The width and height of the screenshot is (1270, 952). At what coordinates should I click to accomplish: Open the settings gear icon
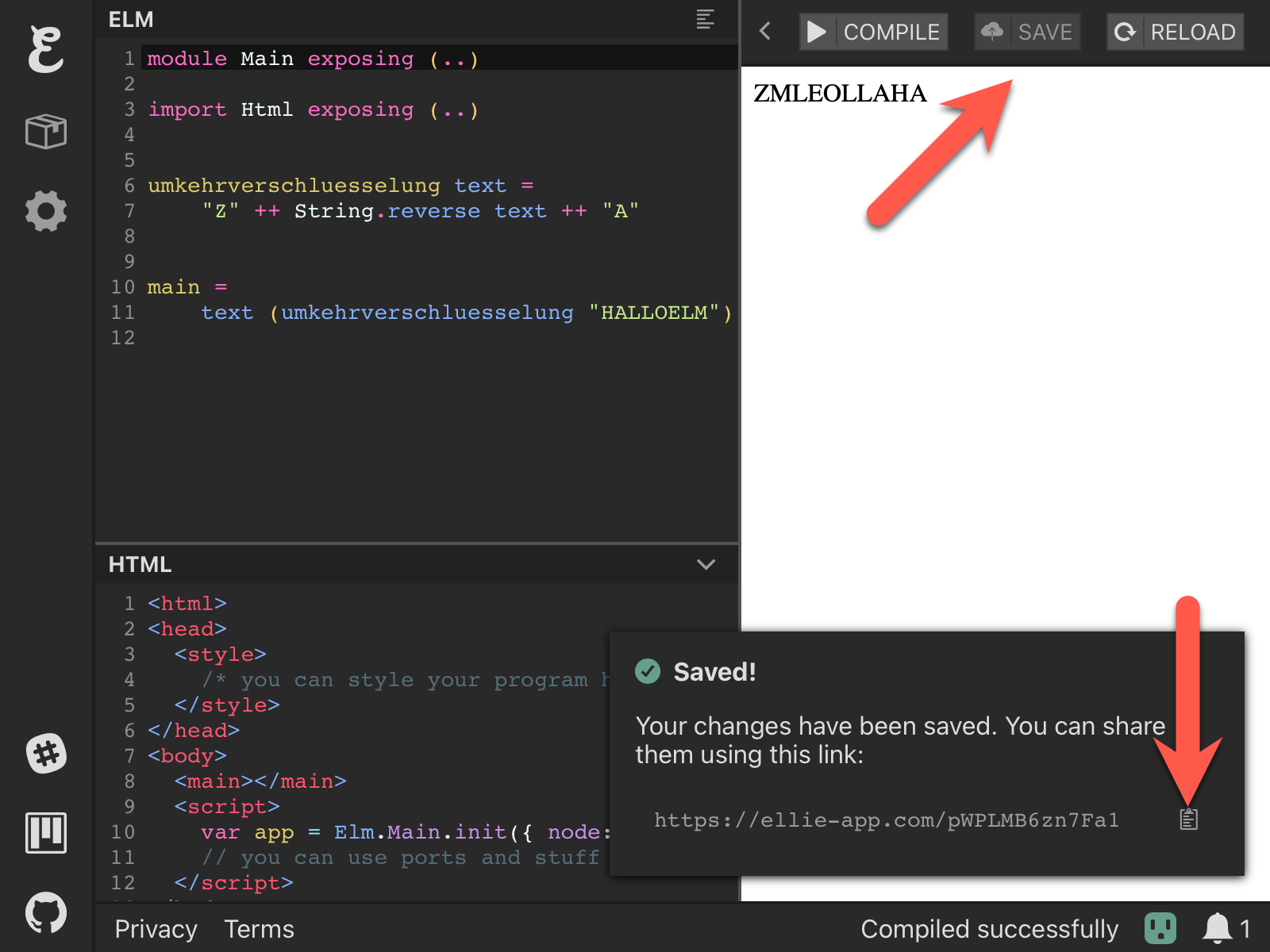pos(45,211)
